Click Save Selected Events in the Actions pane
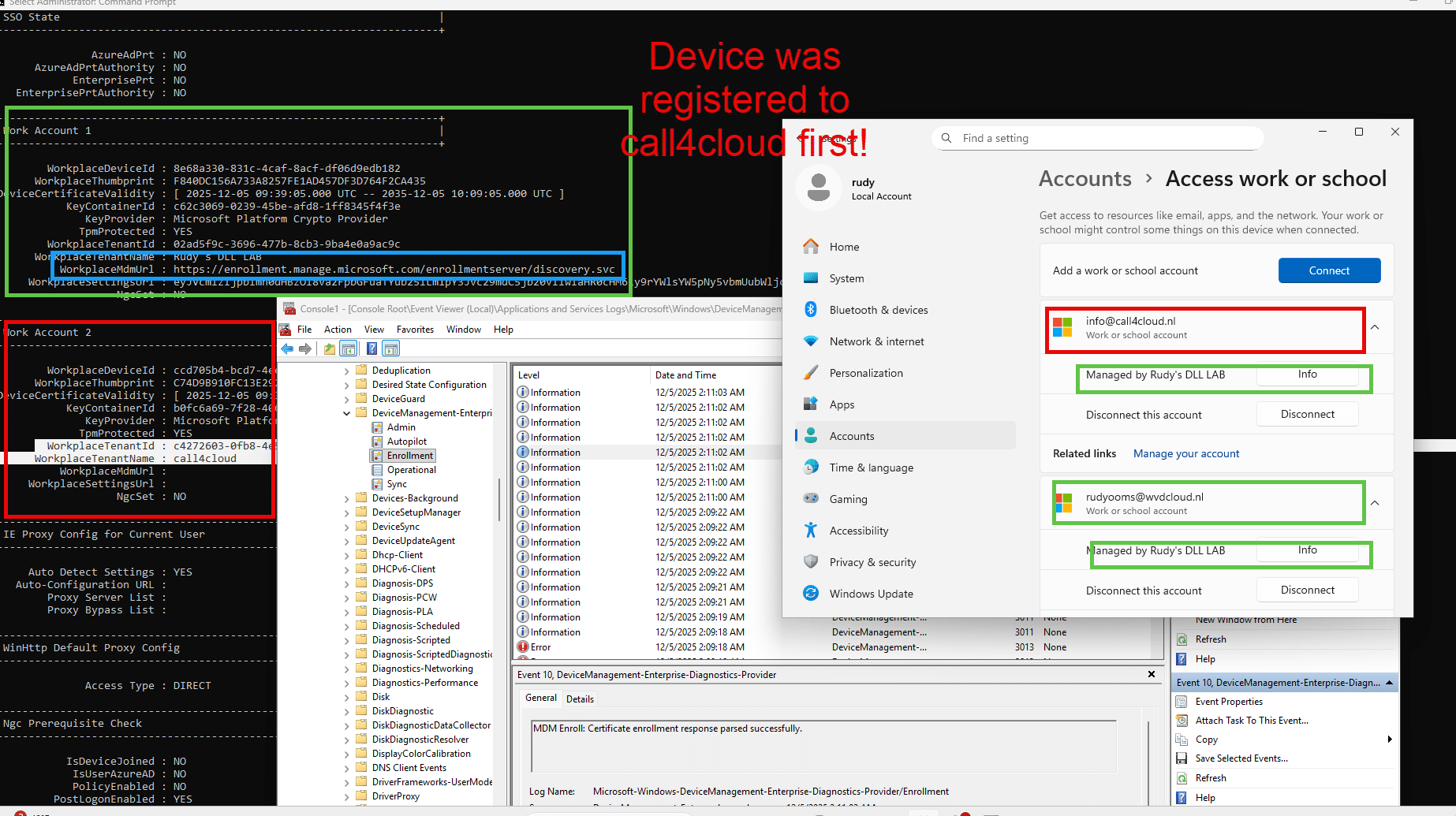The image size is (1456, 816). (x=1241, y=758)
